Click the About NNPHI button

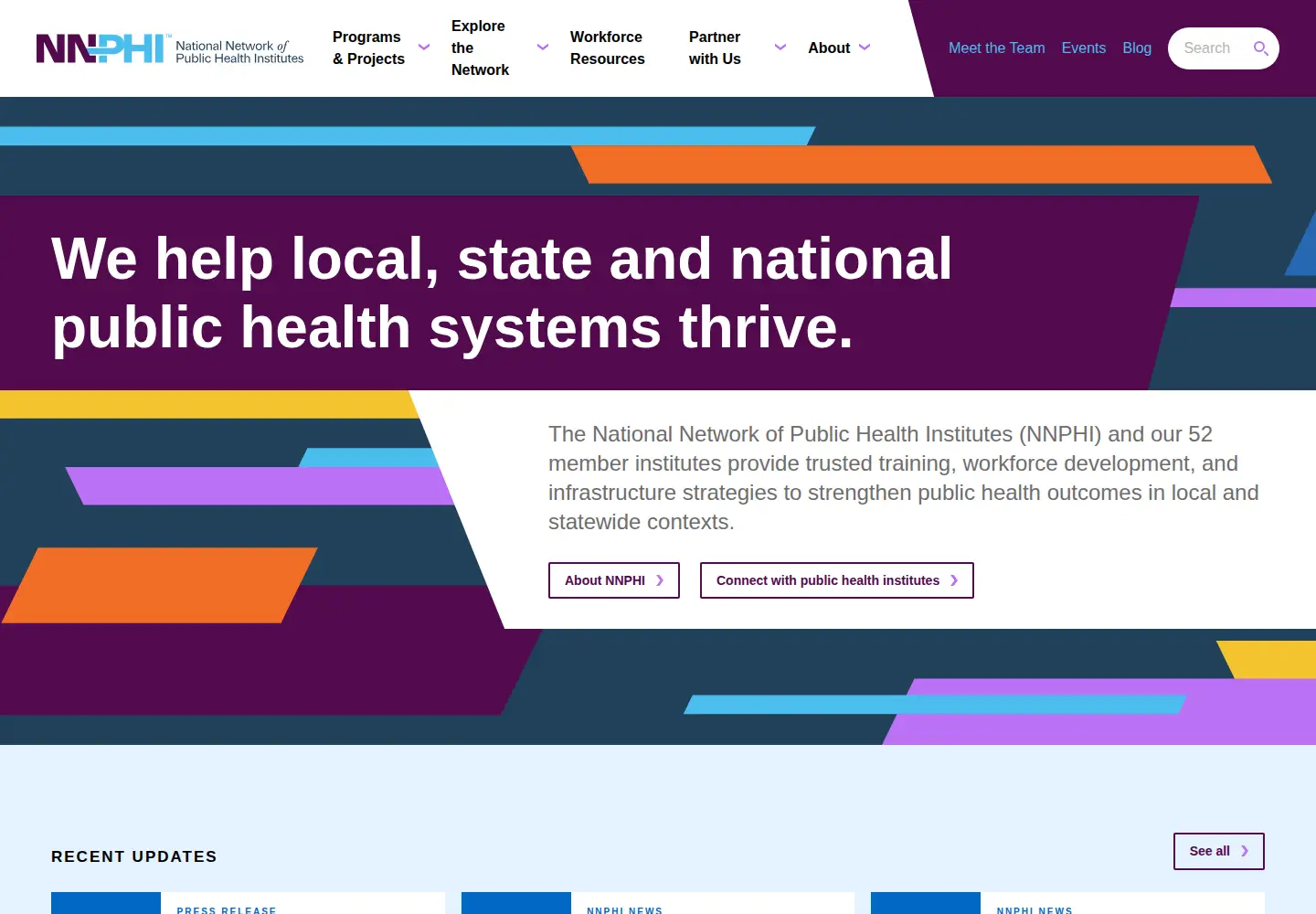click(x=614, y=580)
